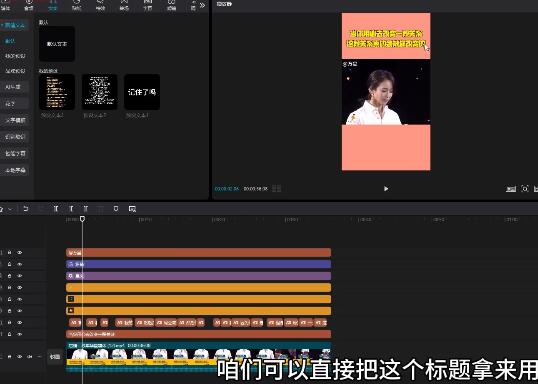Select the 默认文本 default text thumbnail
Image resolution: width=538 pixels, height=384 pixels.
(x=57, y=44)
